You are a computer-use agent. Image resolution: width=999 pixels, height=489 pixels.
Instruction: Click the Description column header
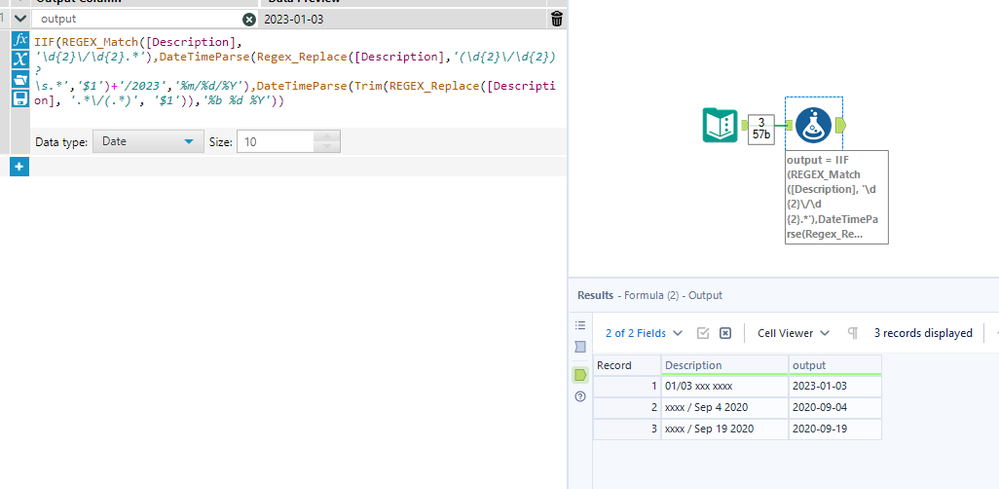click(x=725, y=365)
